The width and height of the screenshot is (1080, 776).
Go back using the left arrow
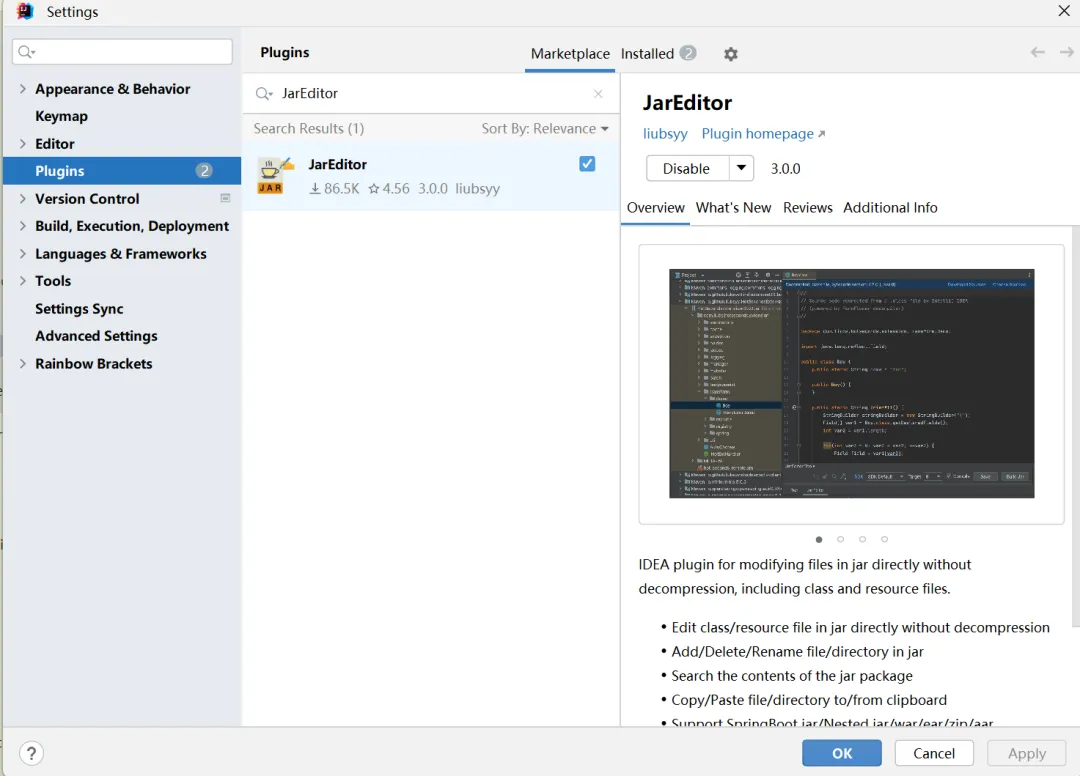pyautogui.click(x=1037, y=52)
